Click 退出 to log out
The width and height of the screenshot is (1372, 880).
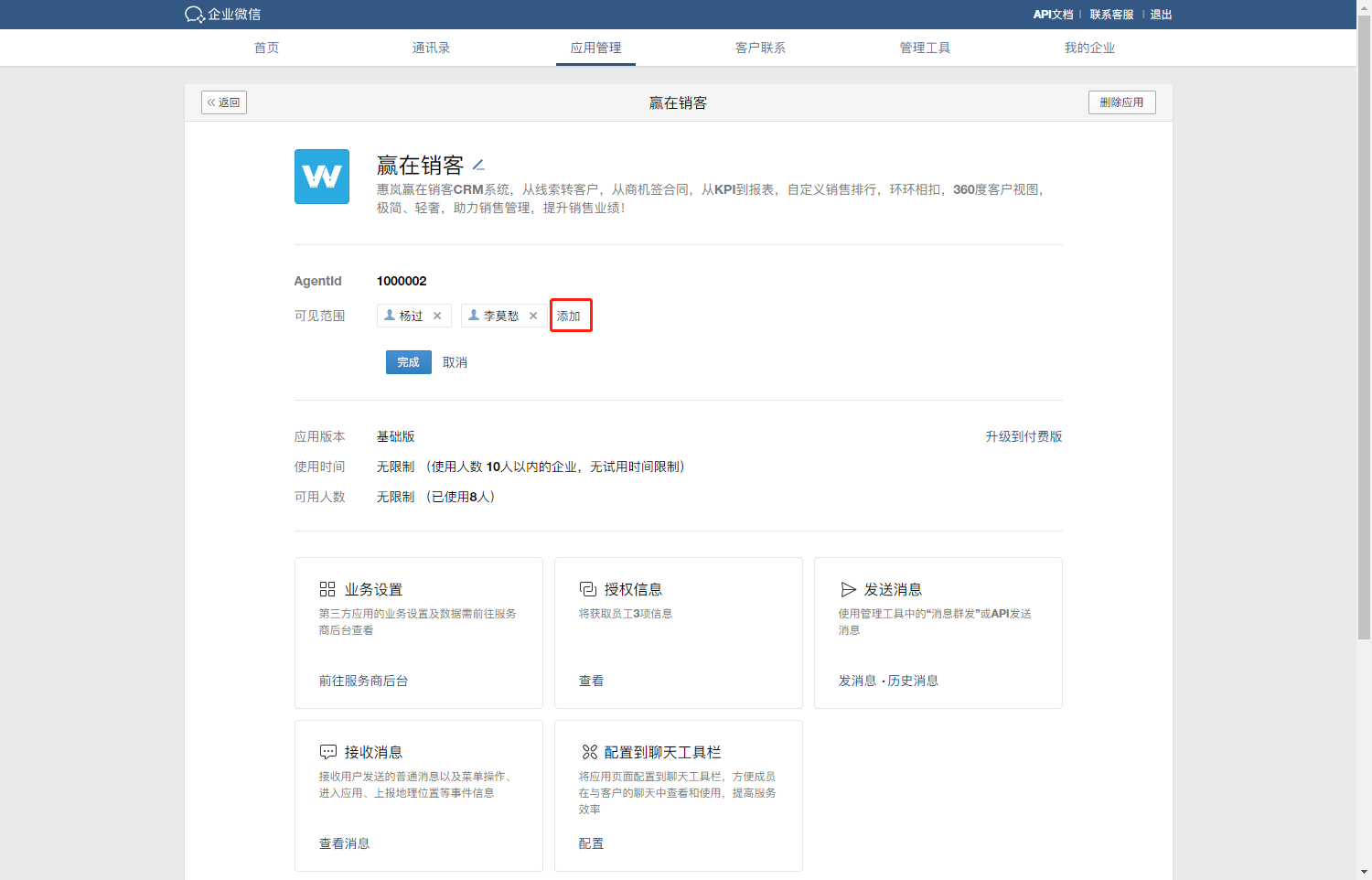coord(1161,15)
